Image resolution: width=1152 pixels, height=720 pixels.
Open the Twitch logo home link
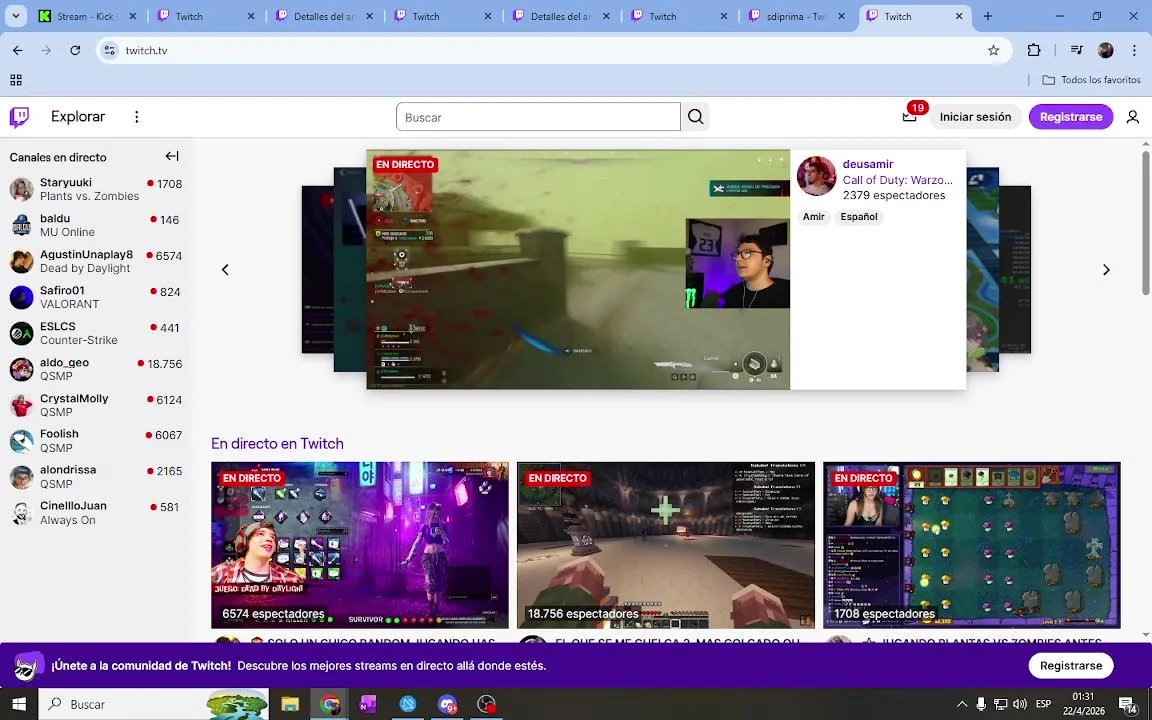pyautogui.click(x=19, y=117)
